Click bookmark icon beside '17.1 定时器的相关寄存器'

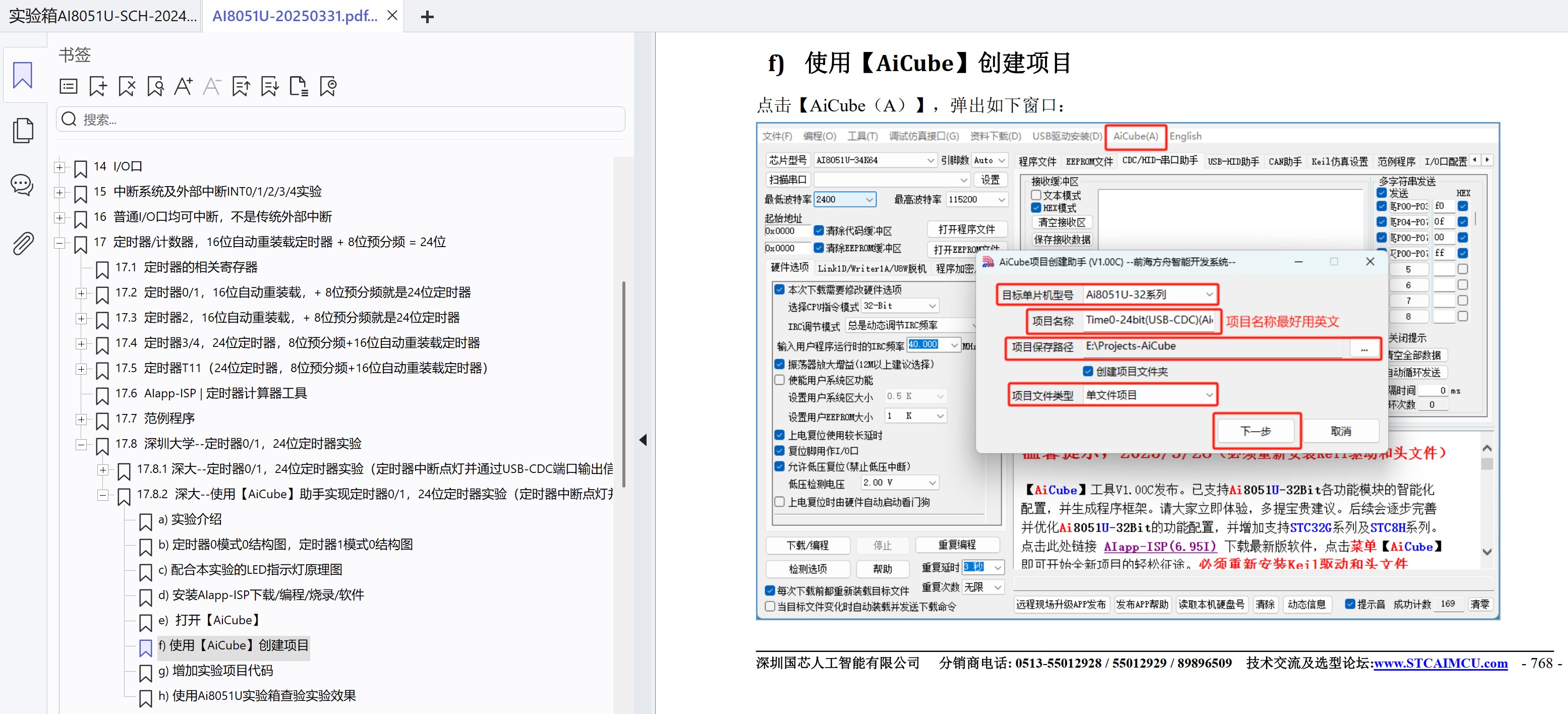coord(102,269)
